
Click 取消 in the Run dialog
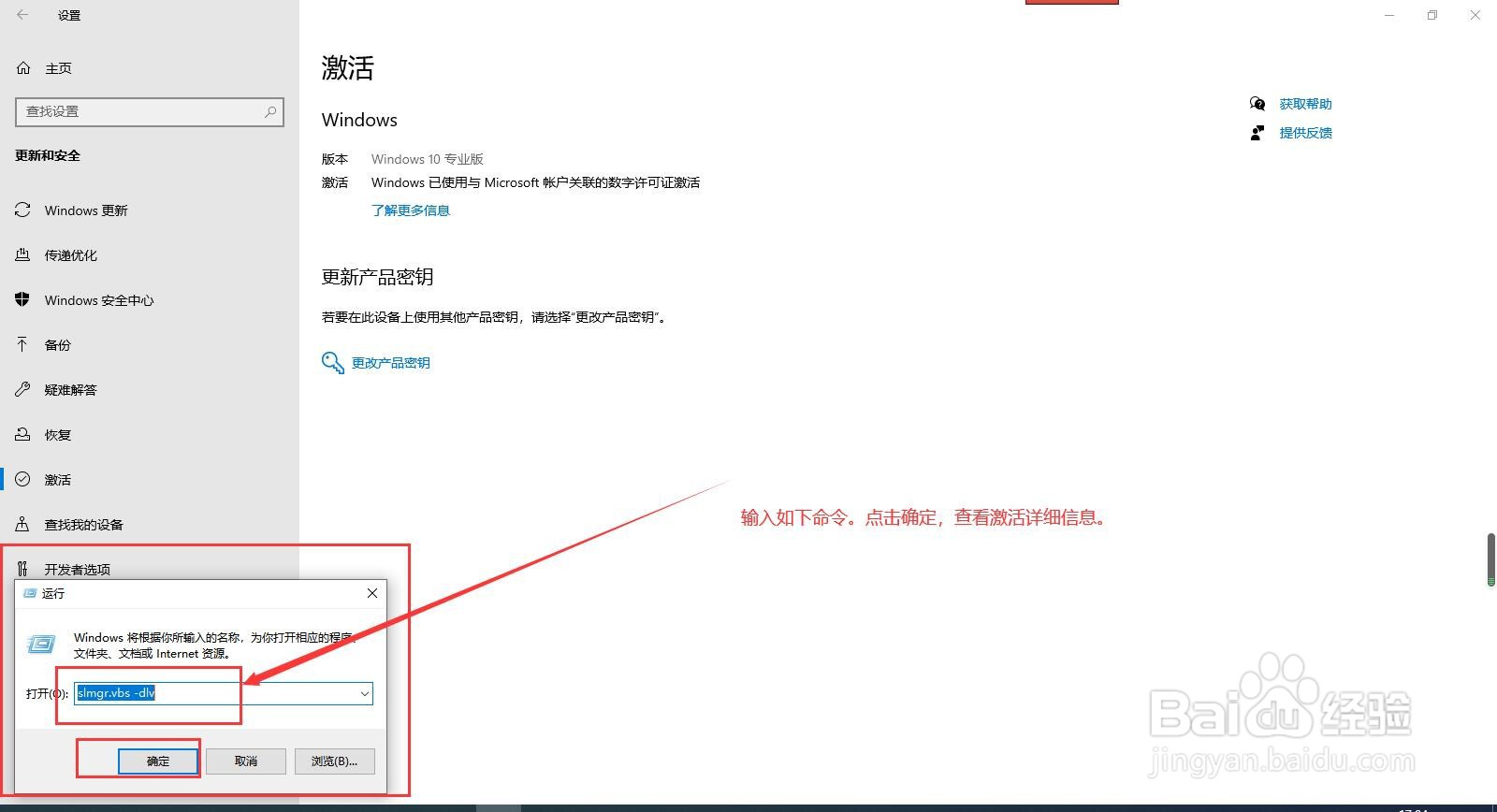point(246,761)
